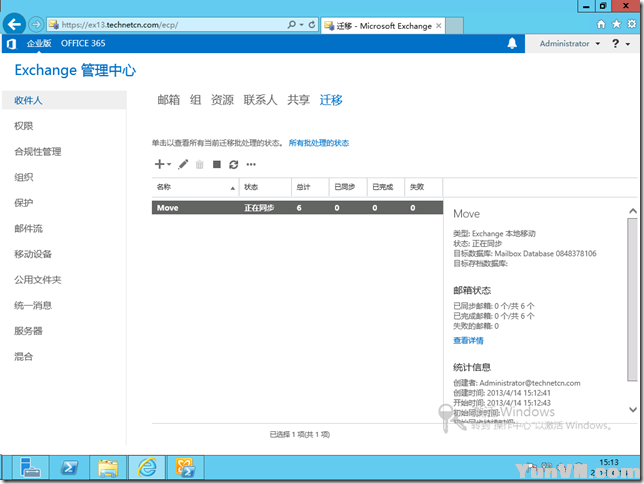Open more options ellipsis in toolbar
The height and width of the screenshot is (484, 644).
[x=251, y=164]
